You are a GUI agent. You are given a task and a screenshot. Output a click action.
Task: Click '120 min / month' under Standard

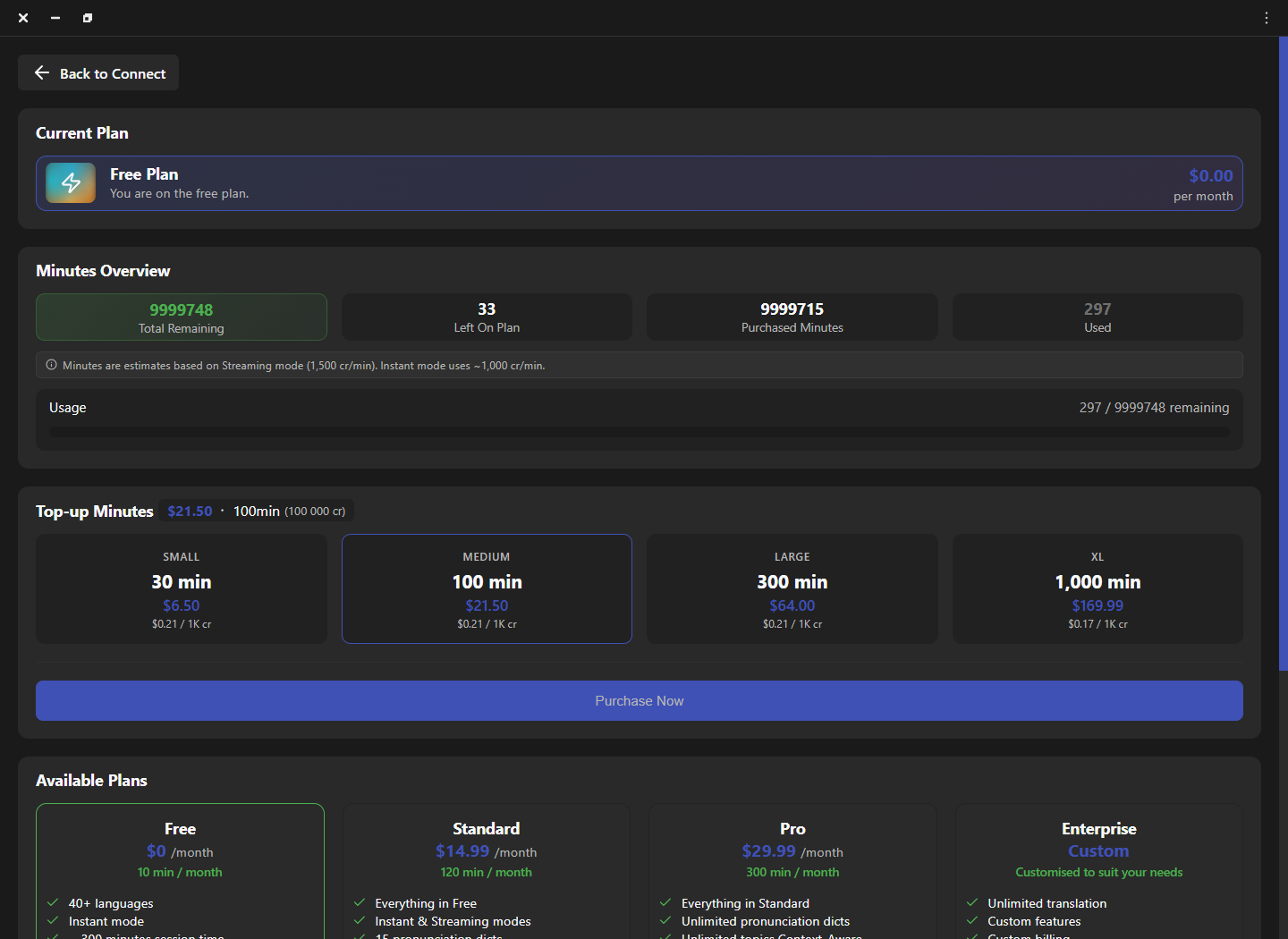[x=486, y=872]
